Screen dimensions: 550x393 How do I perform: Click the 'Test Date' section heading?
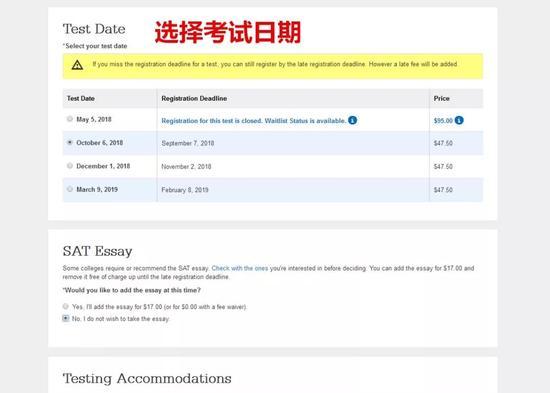coord(94,29)
